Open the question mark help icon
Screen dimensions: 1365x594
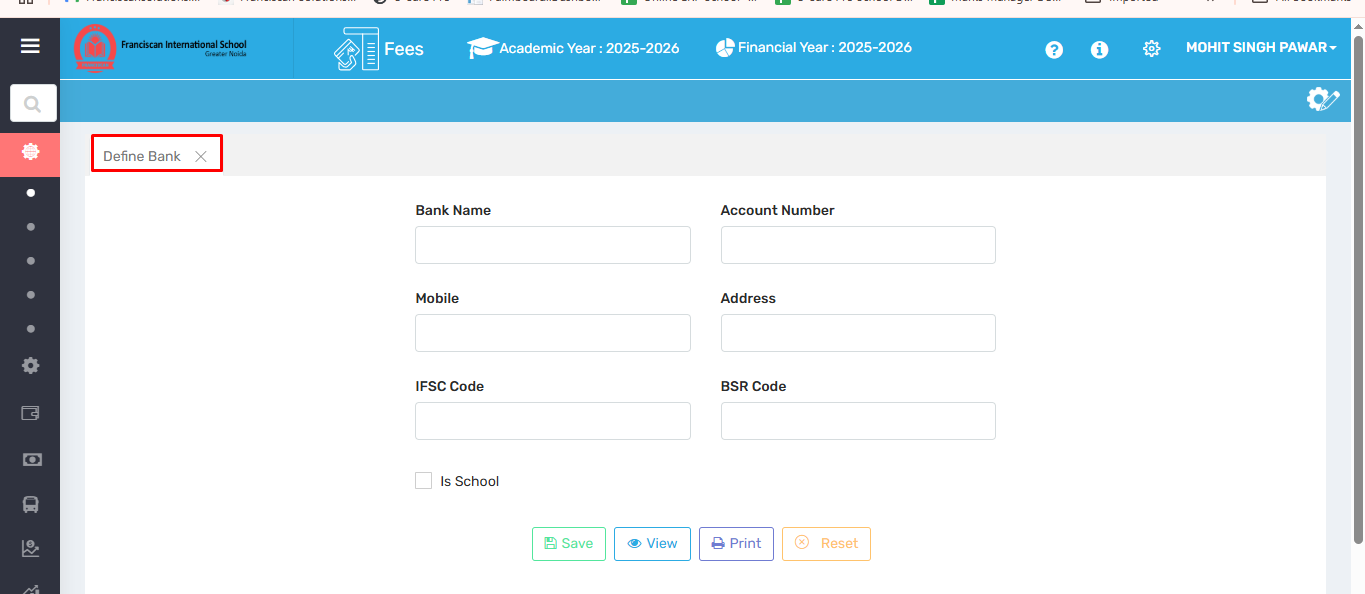pyautogui.click(x=1054, y=49)
